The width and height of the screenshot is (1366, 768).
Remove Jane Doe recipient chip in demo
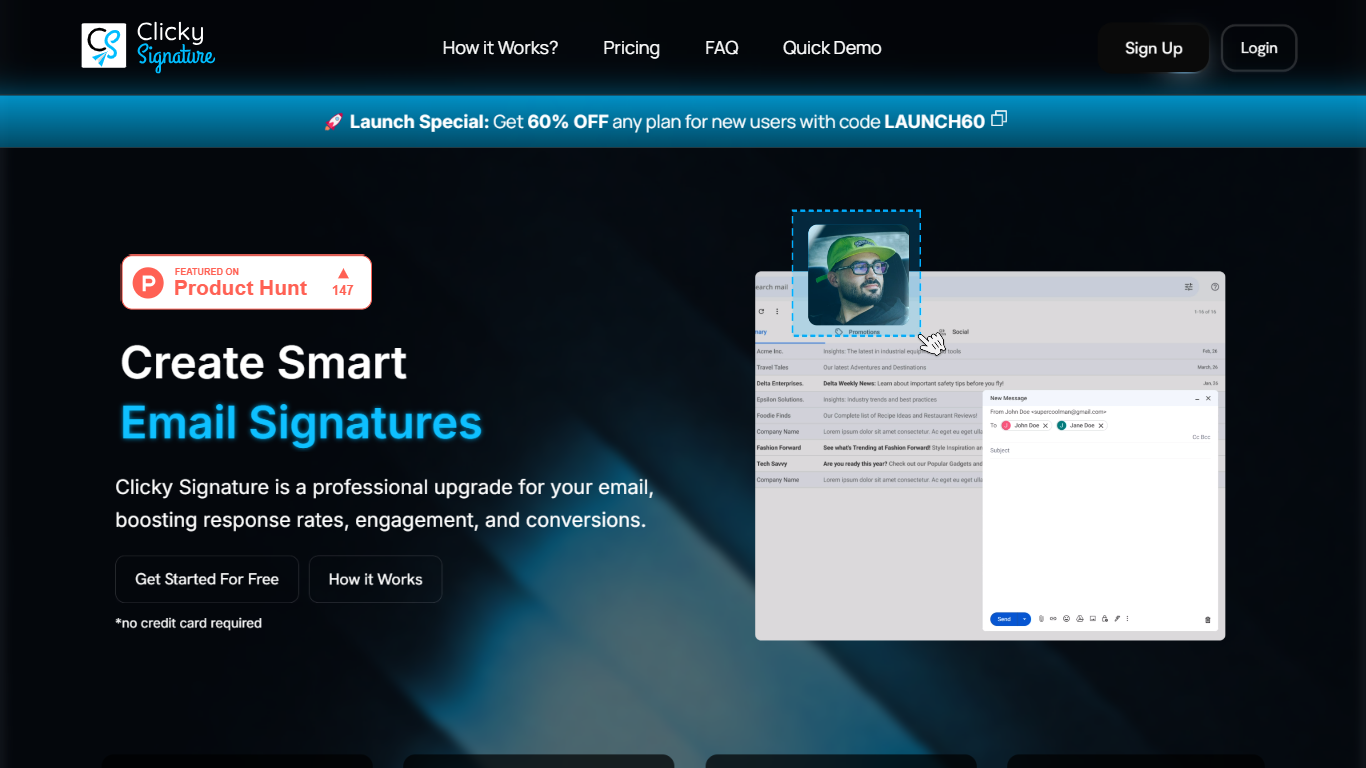coord(1101,426)
